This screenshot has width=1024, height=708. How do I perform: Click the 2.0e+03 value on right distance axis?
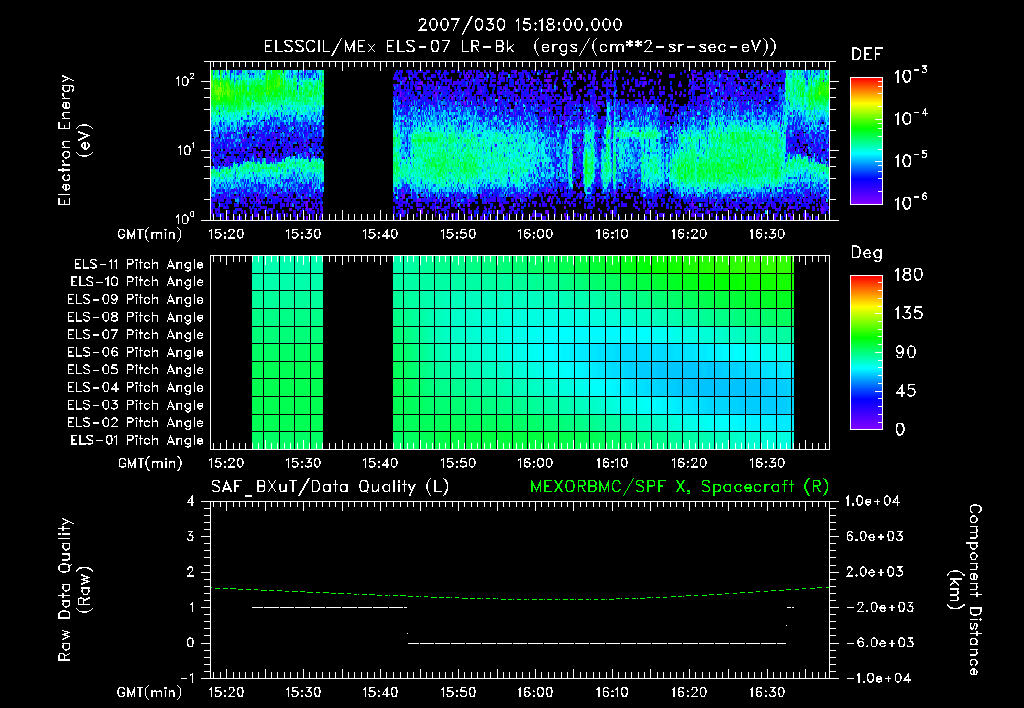click(x=875, y=572)
